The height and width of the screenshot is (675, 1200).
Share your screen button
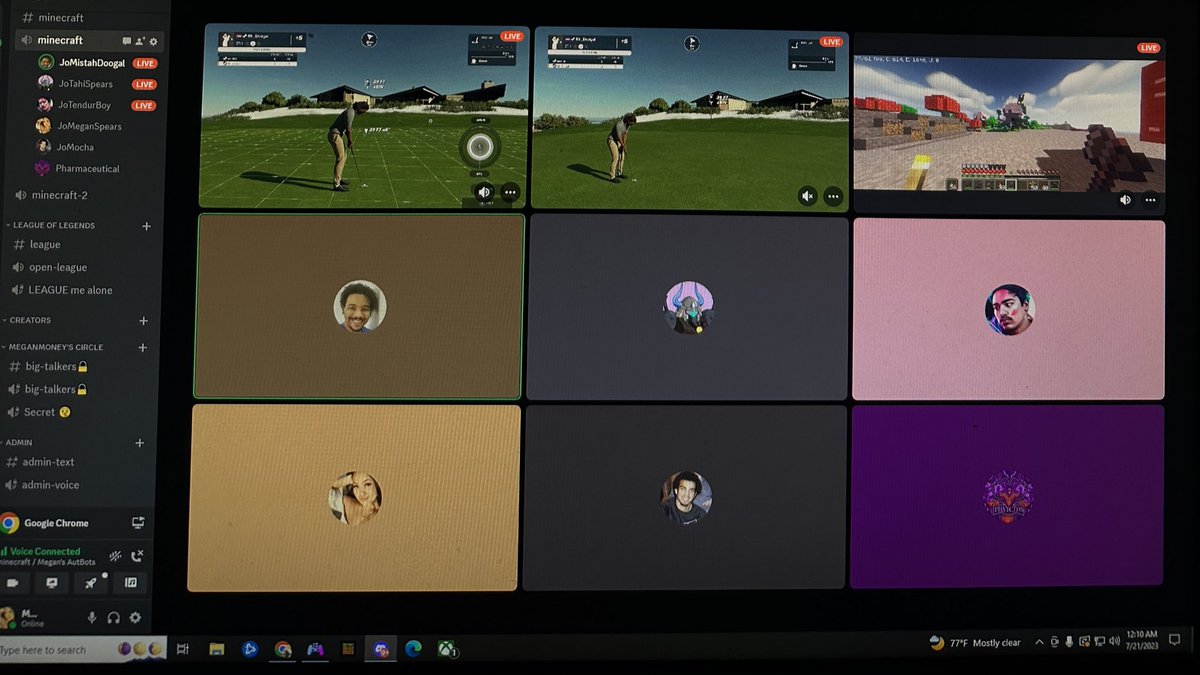point(52,583)
